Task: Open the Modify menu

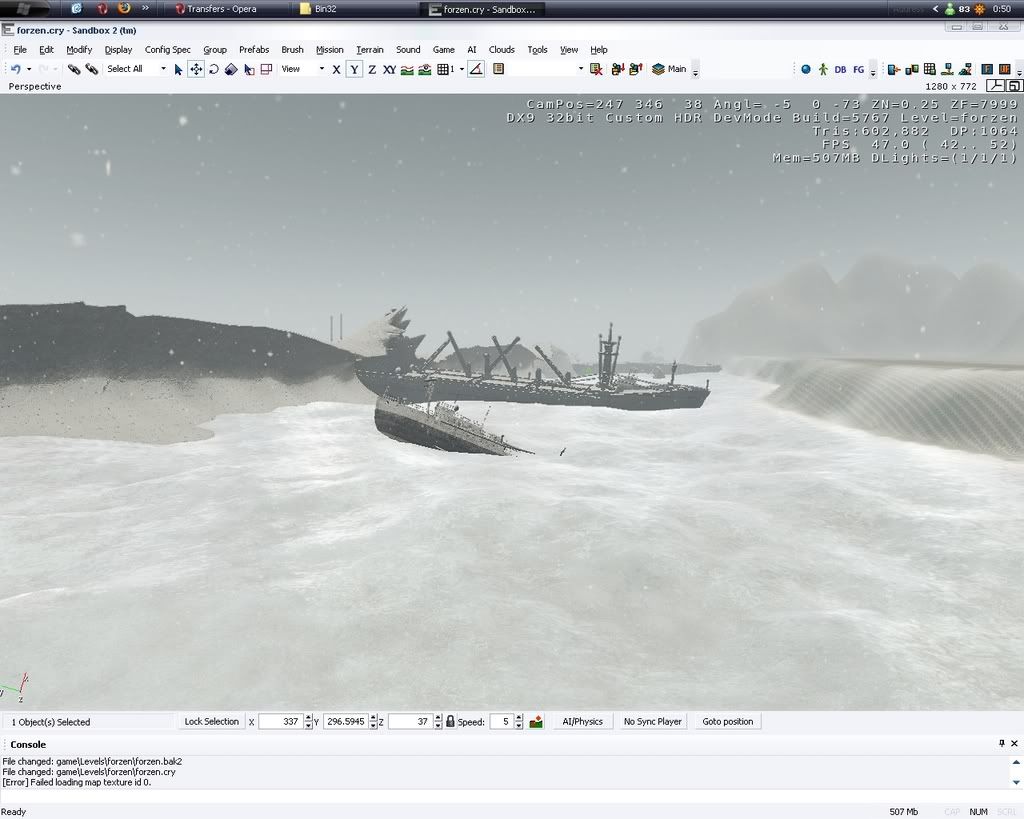Action: [x=79, y=50]
